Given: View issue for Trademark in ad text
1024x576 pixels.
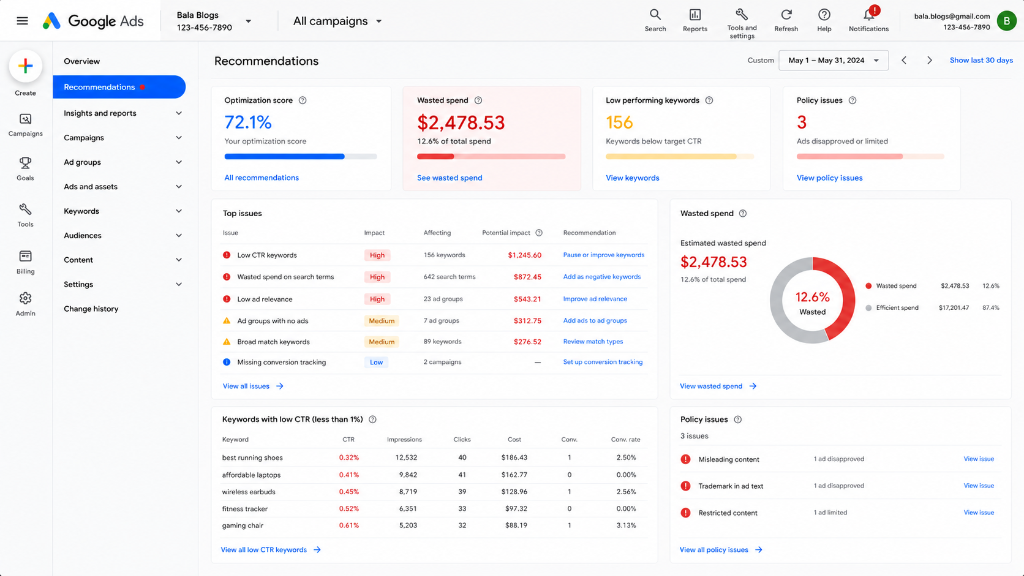Looking at the screenshot, I should [x=978, y=486].
